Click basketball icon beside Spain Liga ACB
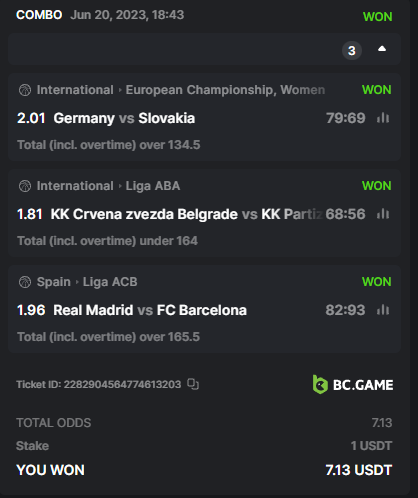Screen dimensions: 418x498 pos(25,282)
